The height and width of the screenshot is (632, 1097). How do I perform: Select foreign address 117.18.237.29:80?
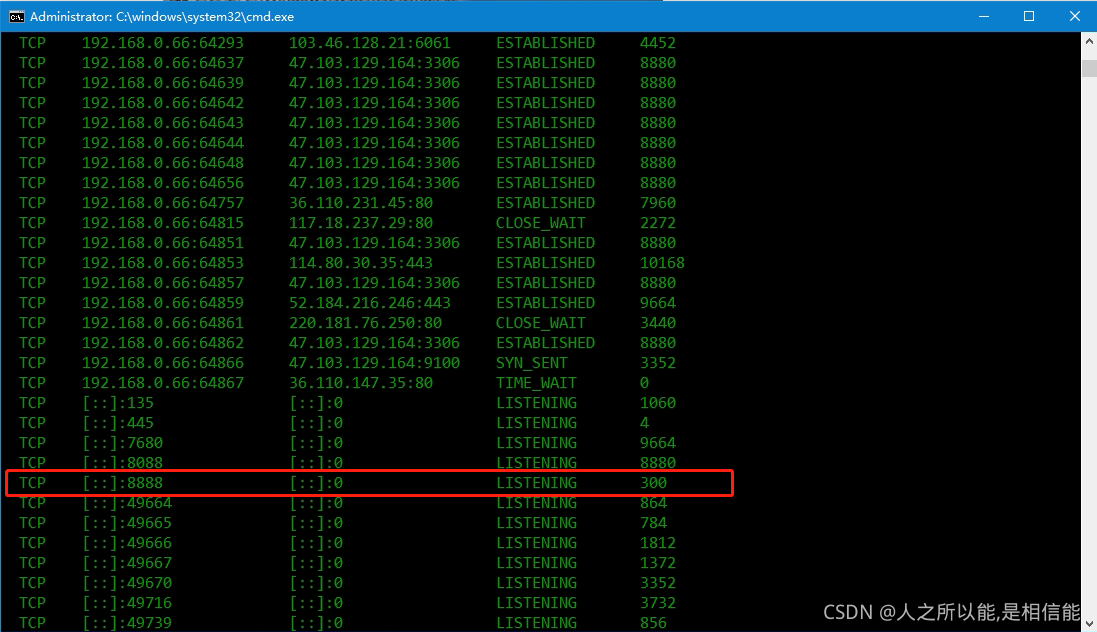point(361,223)
